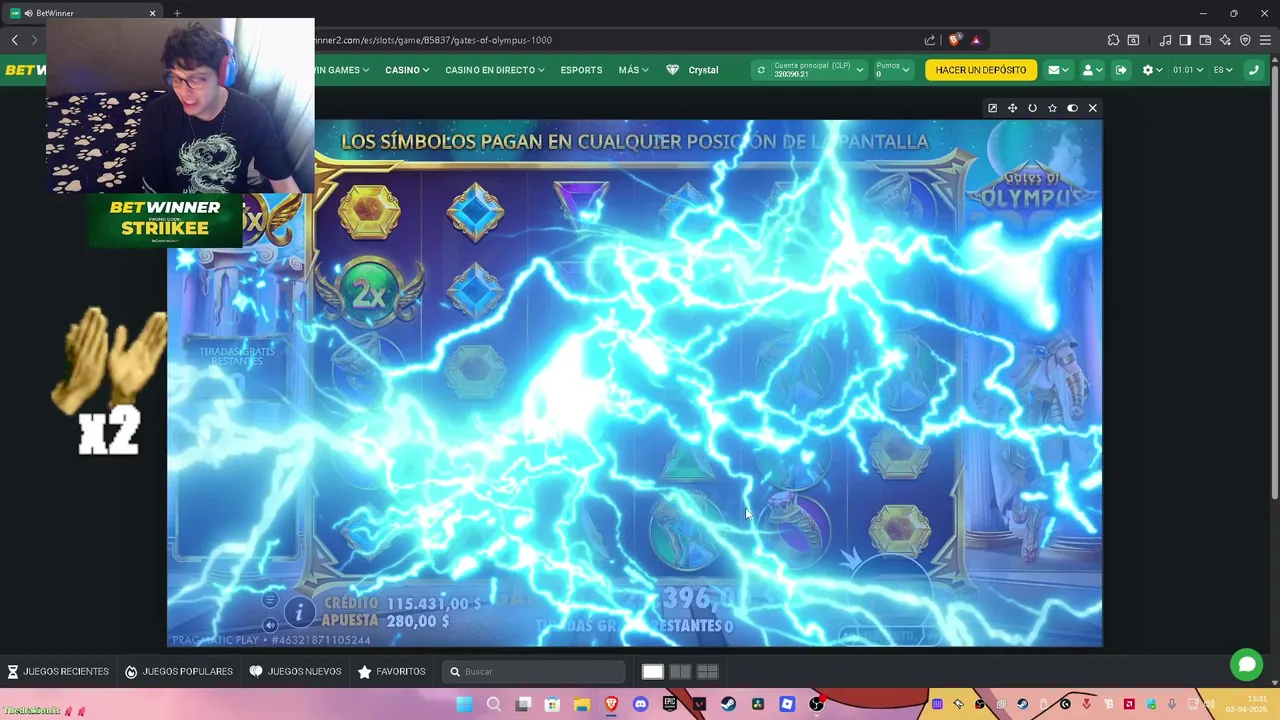Viewport: 1280px width, 720px height.
Task: Show JUEGOS POPULARES
Action: point(179,672)
